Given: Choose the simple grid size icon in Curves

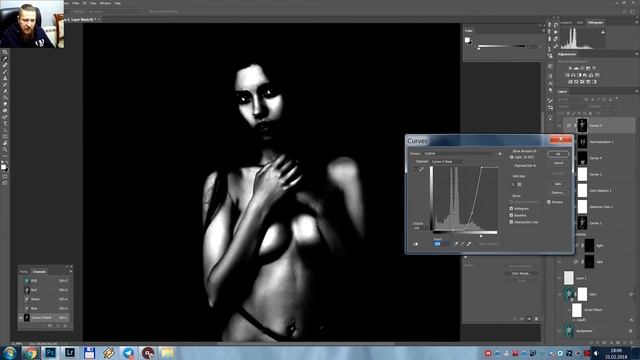Looking at the screenshot, I should tap(513, 184).
